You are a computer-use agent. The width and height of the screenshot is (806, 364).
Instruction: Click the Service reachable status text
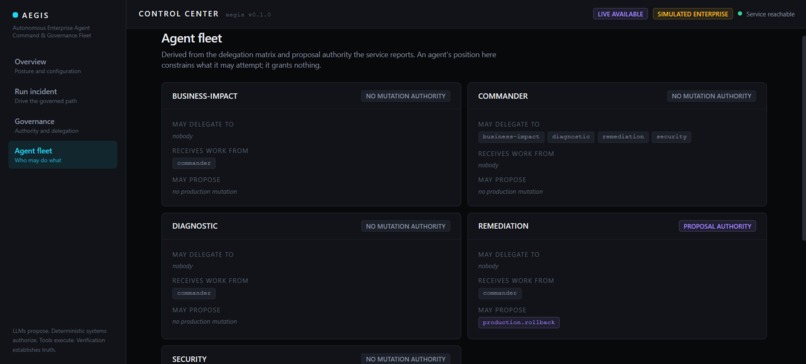(x=770, y=14)
